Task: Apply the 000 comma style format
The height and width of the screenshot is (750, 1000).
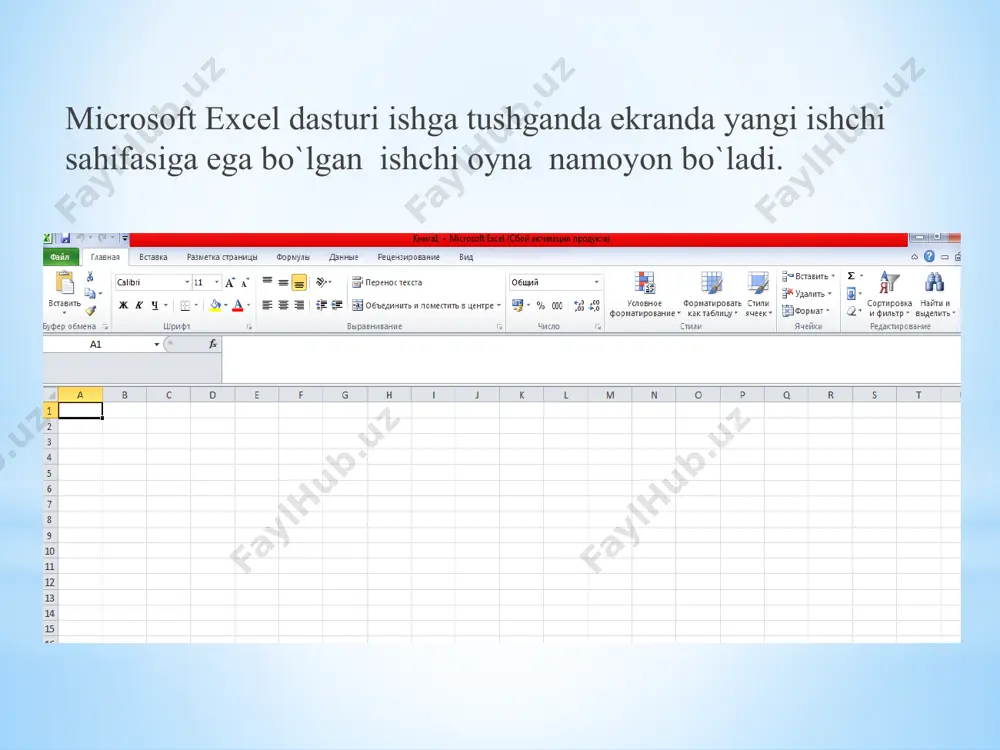Action: click(557, 305)
